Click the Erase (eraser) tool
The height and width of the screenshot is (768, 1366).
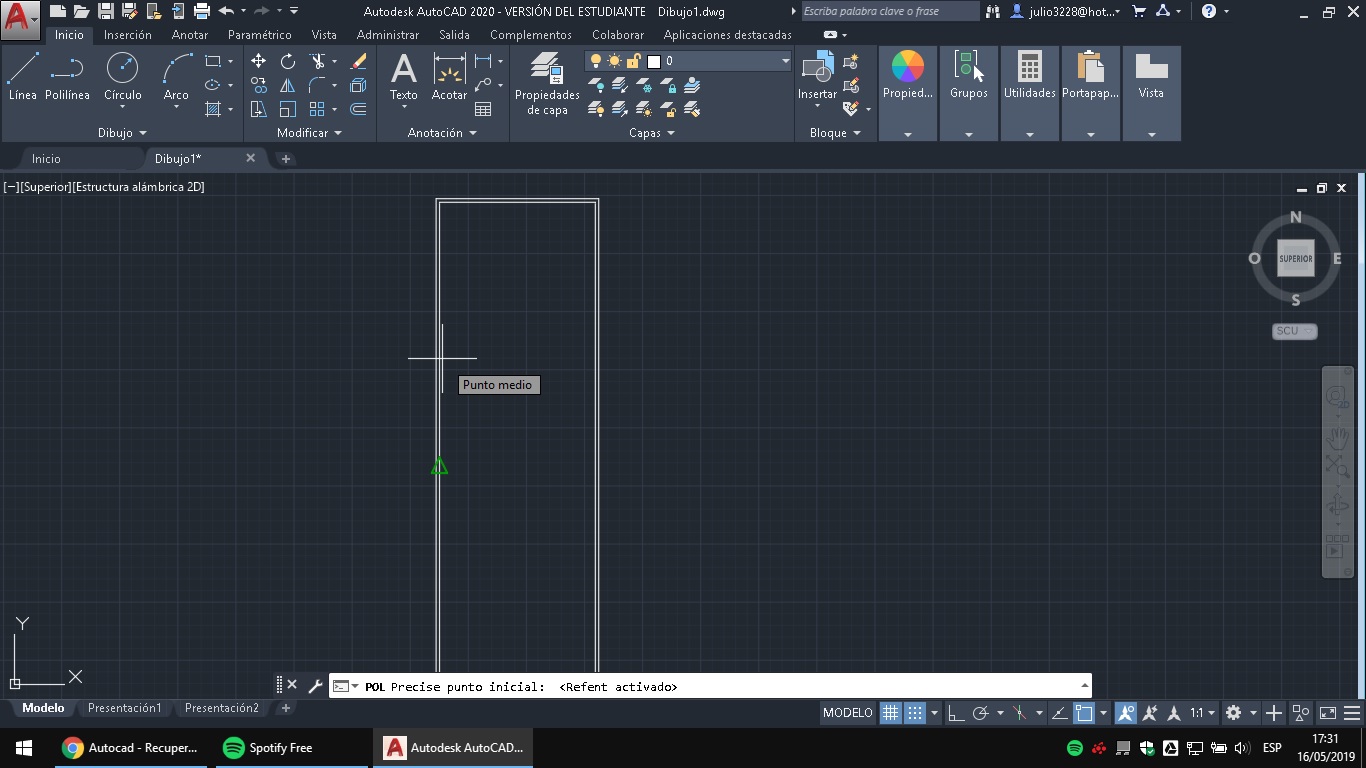coord(358,61)
